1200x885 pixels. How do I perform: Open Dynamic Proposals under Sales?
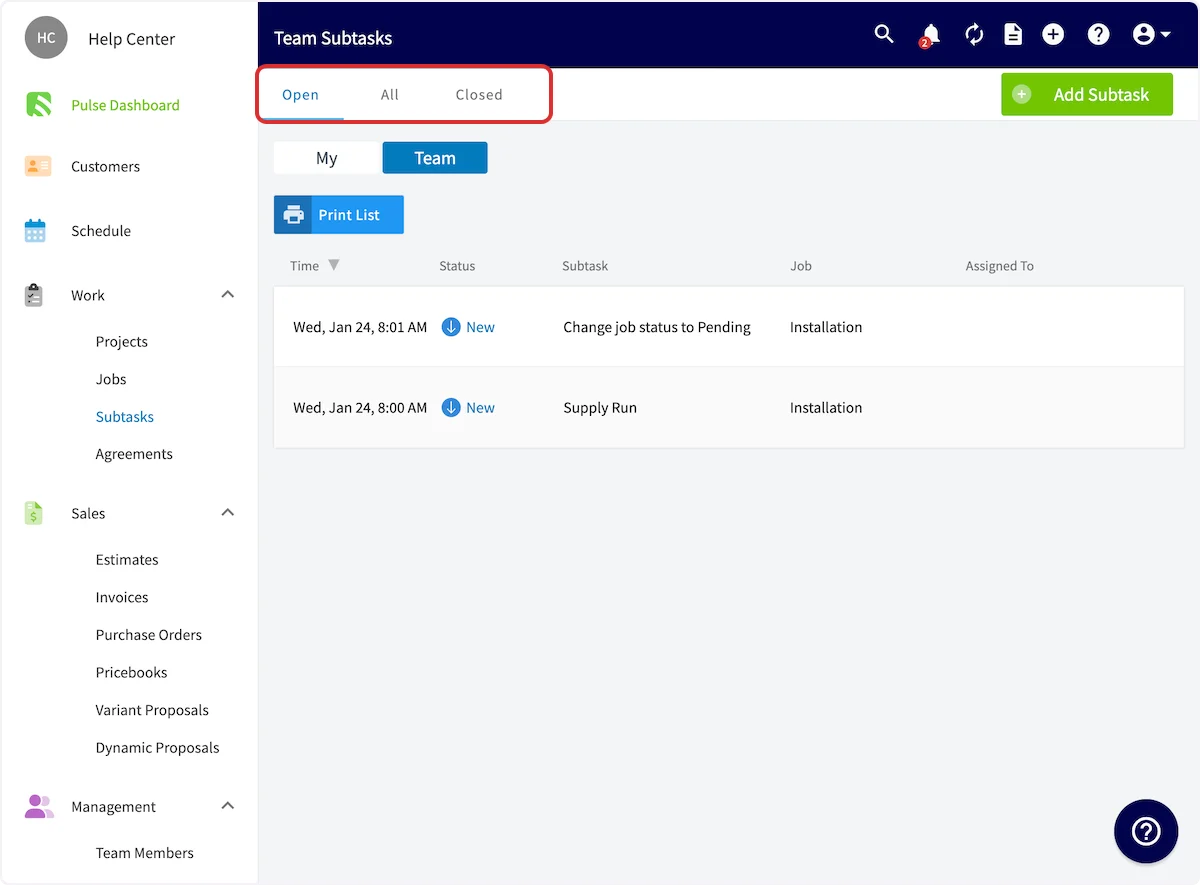tap(157, 748)
